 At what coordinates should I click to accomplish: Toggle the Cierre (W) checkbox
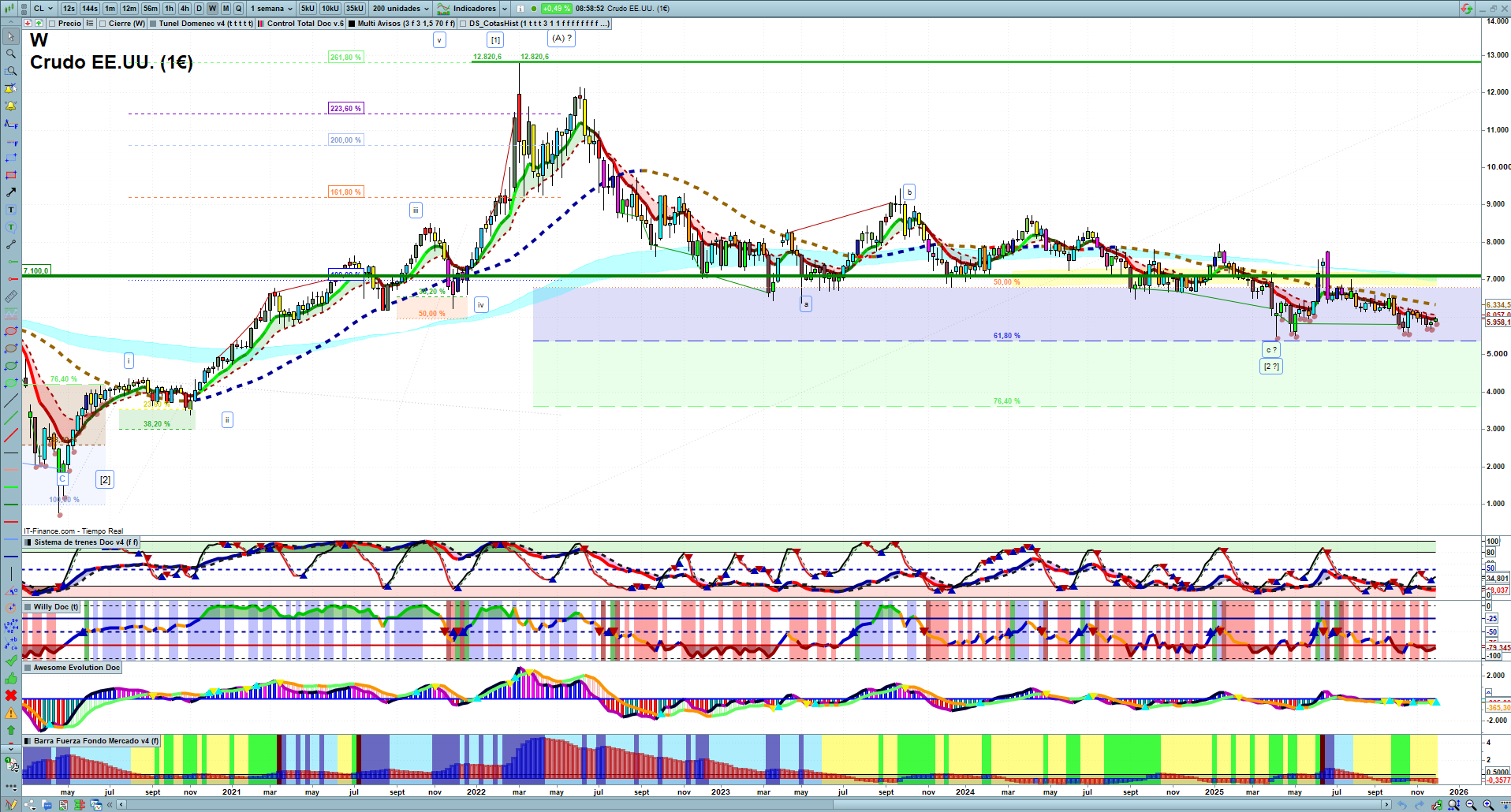coord(103,24)
